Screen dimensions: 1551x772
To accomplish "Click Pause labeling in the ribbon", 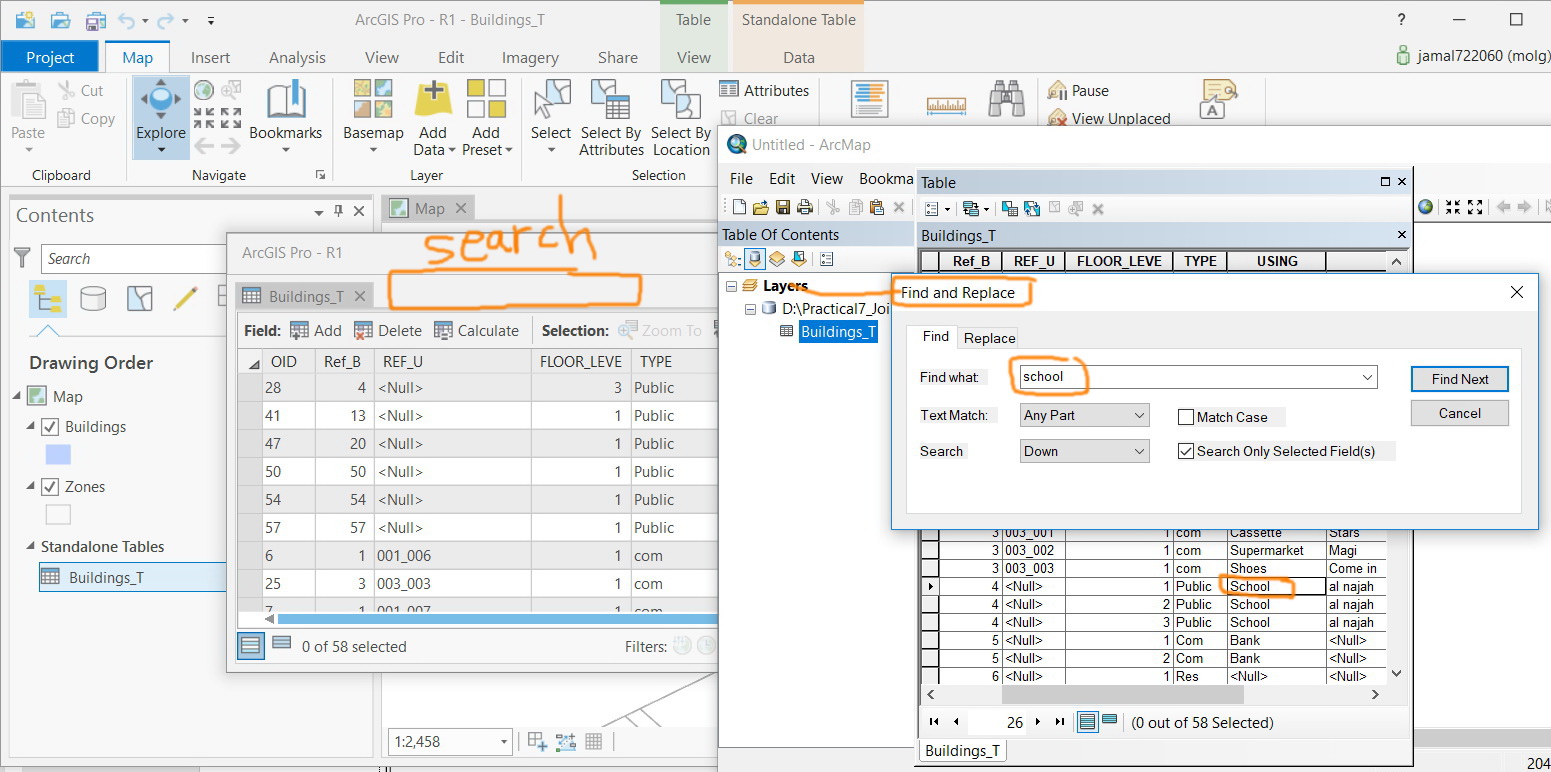I will click(x=1078, y=90).
